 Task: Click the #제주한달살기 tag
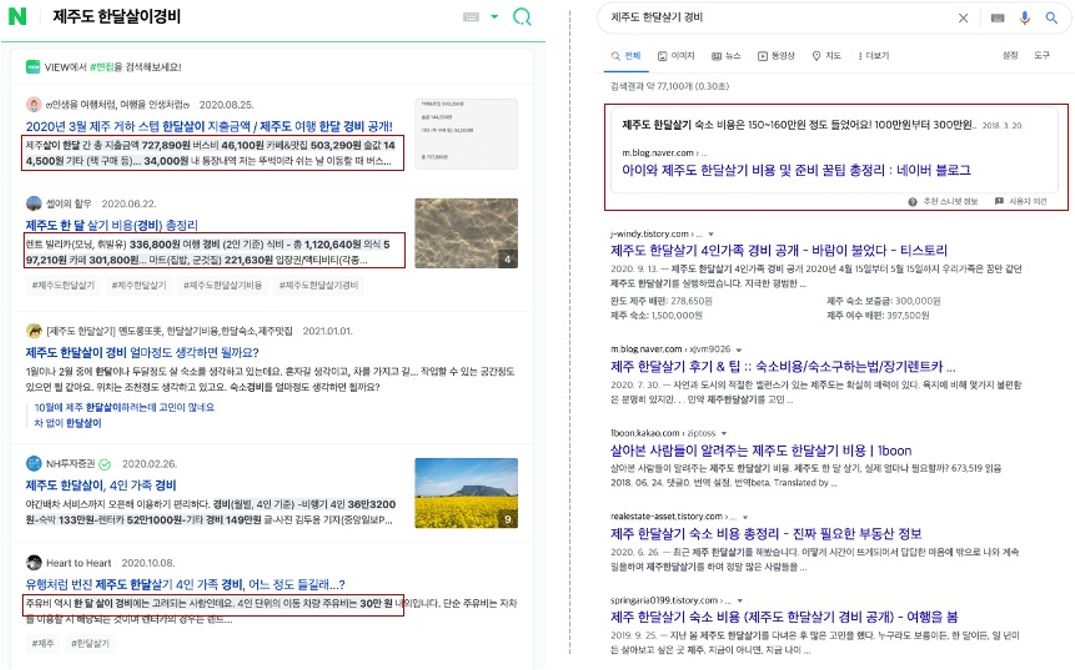click(139, 285)
